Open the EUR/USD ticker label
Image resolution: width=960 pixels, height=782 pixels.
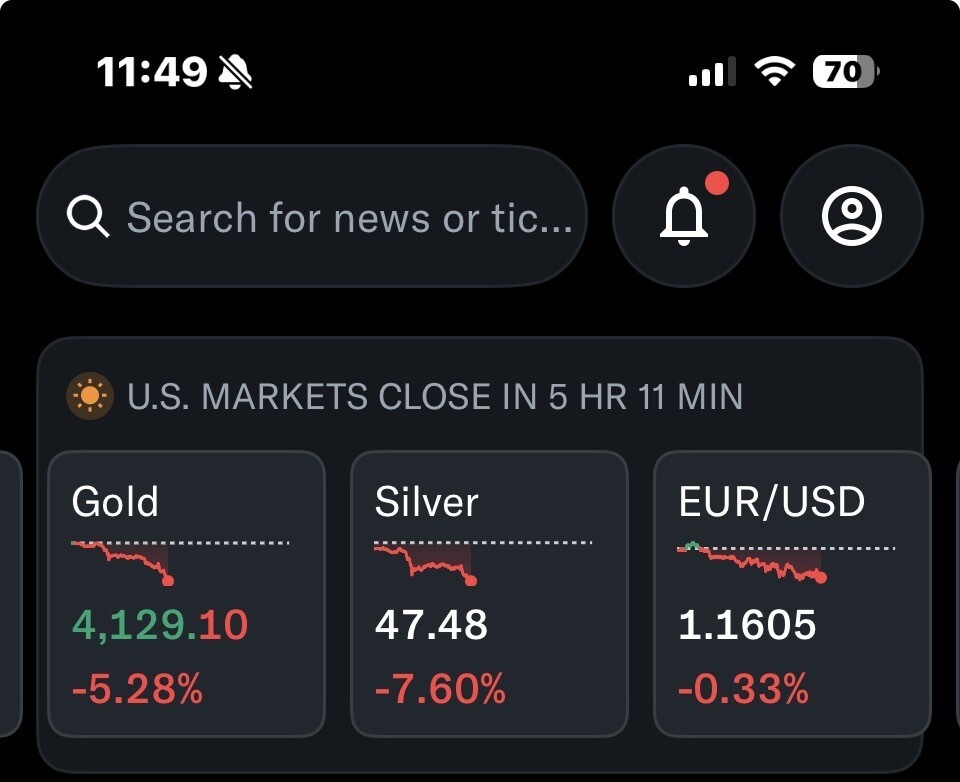click(x=771, y=501)
